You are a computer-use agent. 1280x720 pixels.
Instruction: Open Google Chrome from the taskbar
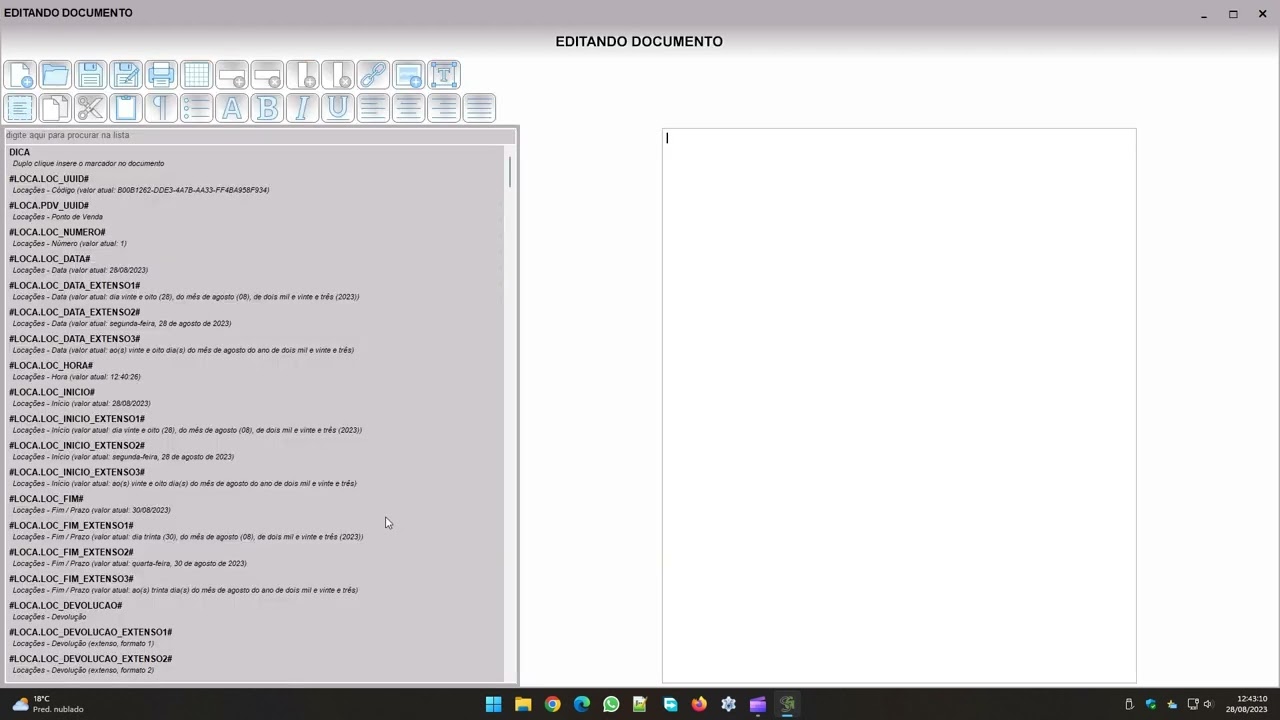pos(552,704)
